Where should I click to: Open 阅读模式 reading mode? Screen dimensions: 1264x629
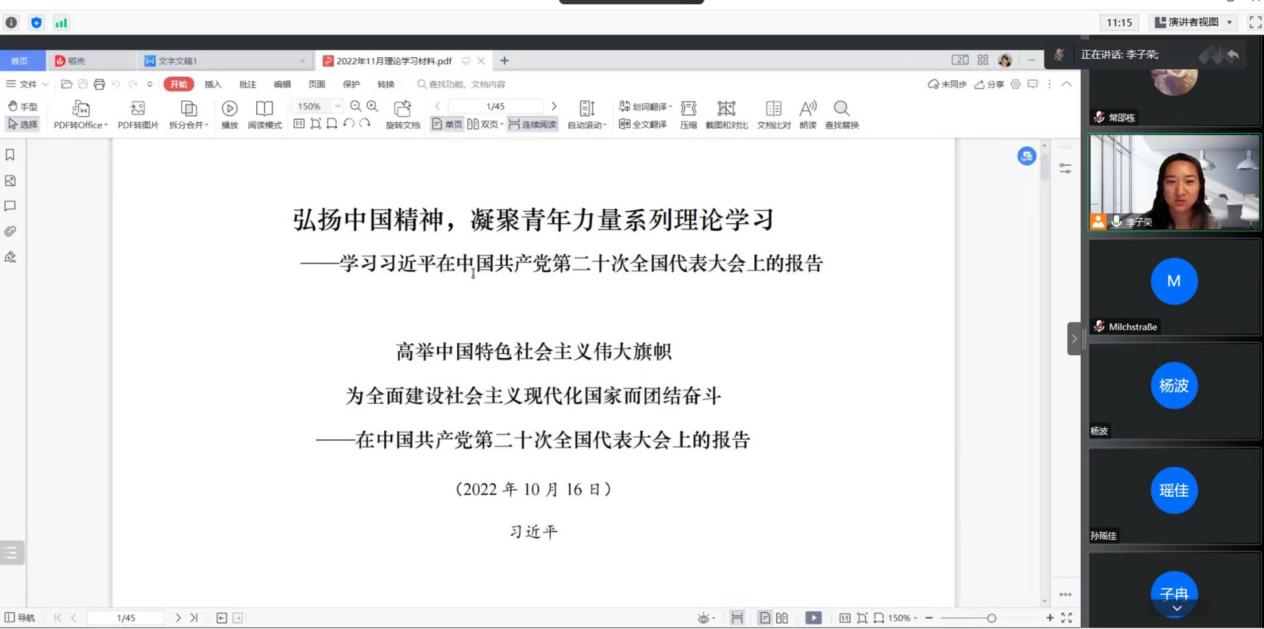pos(264,108)
